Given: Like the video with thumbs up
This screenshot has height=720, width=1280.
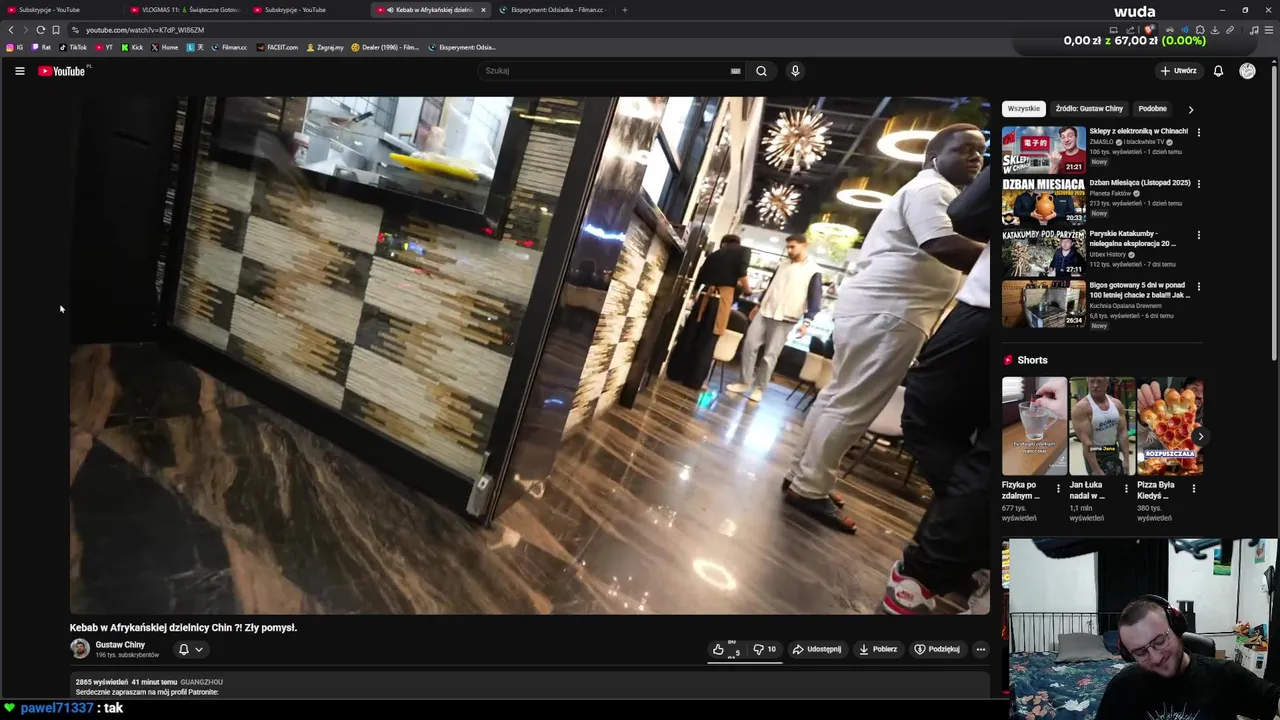Looking at the screenshot, I should click(x=725, y=649).
